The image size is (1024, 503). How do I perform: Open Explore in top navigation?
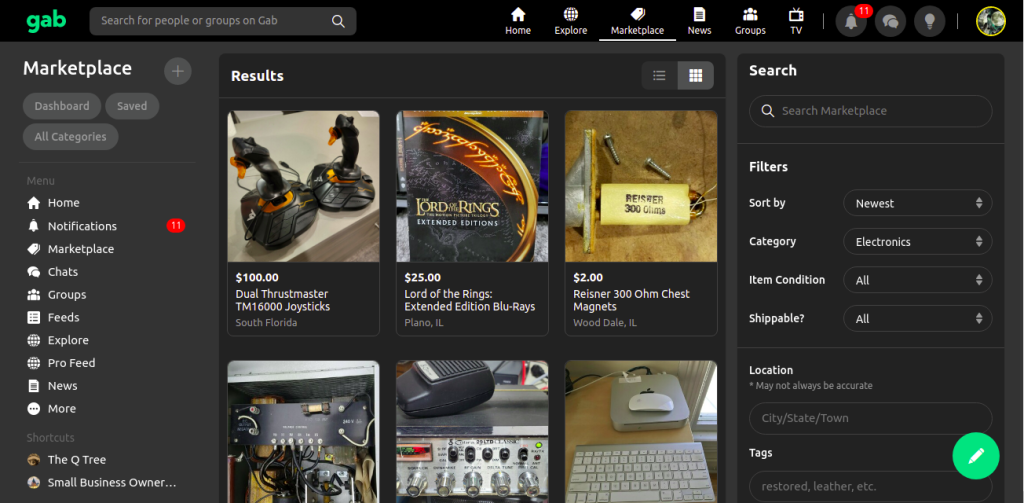click(x=571, y=21)
